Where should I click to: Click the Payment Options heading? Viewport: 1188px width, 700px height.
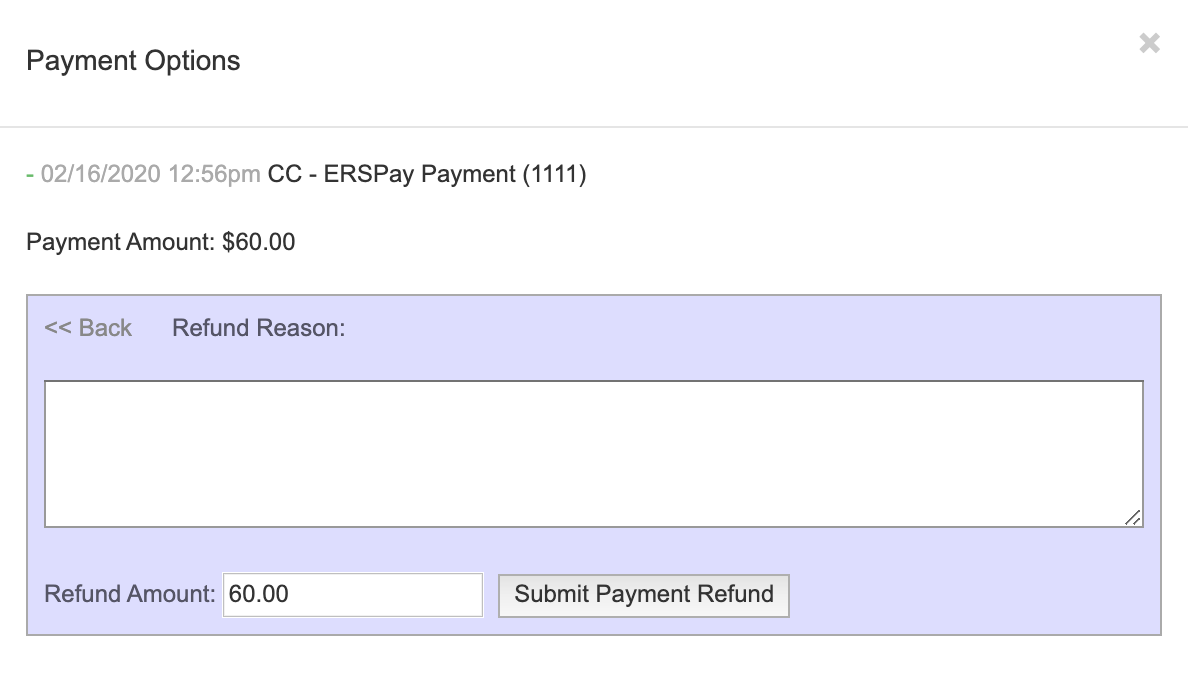point(133,61)
